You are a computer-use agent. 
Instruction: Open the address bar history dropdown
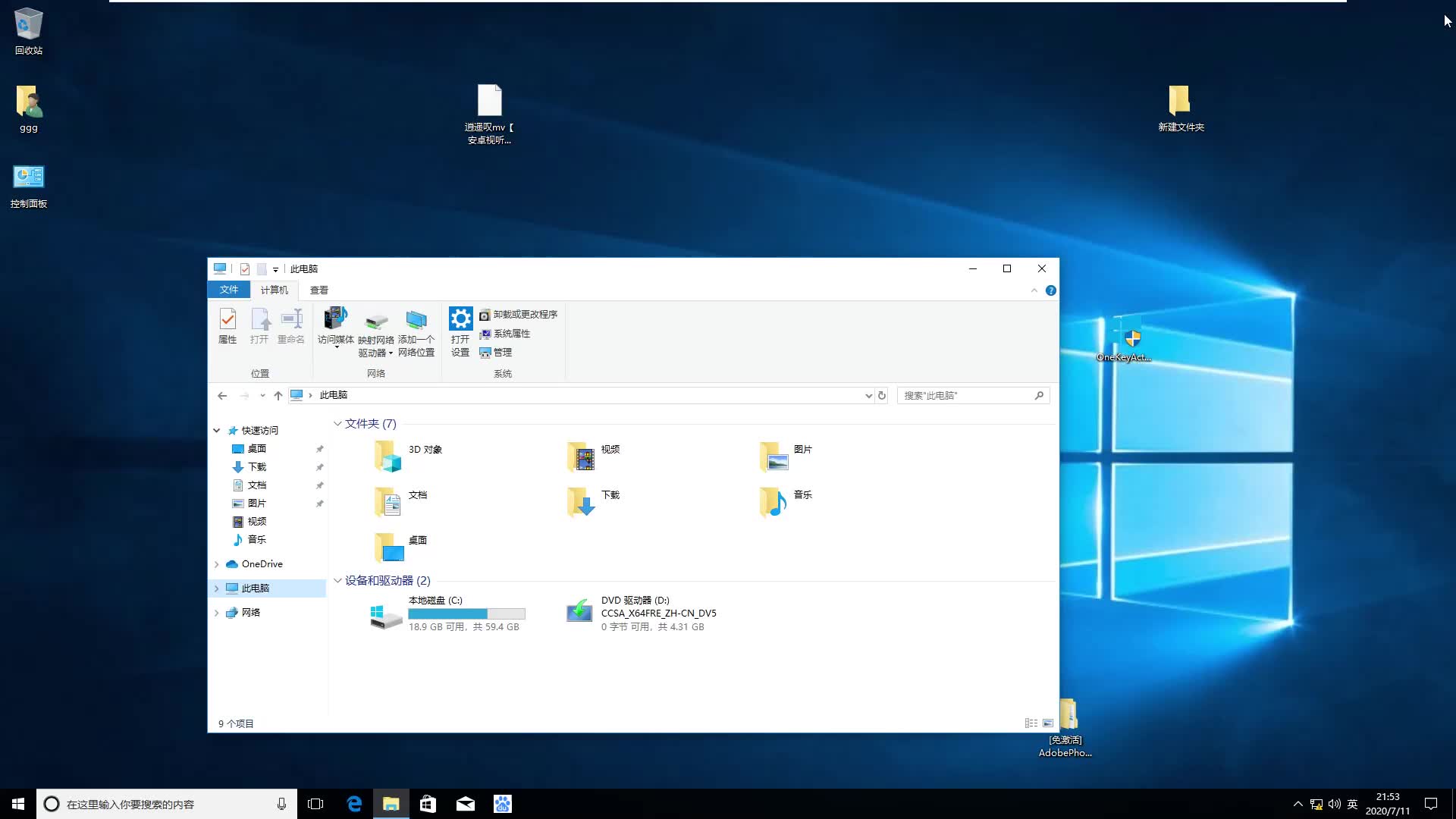(x=869, y=395)
